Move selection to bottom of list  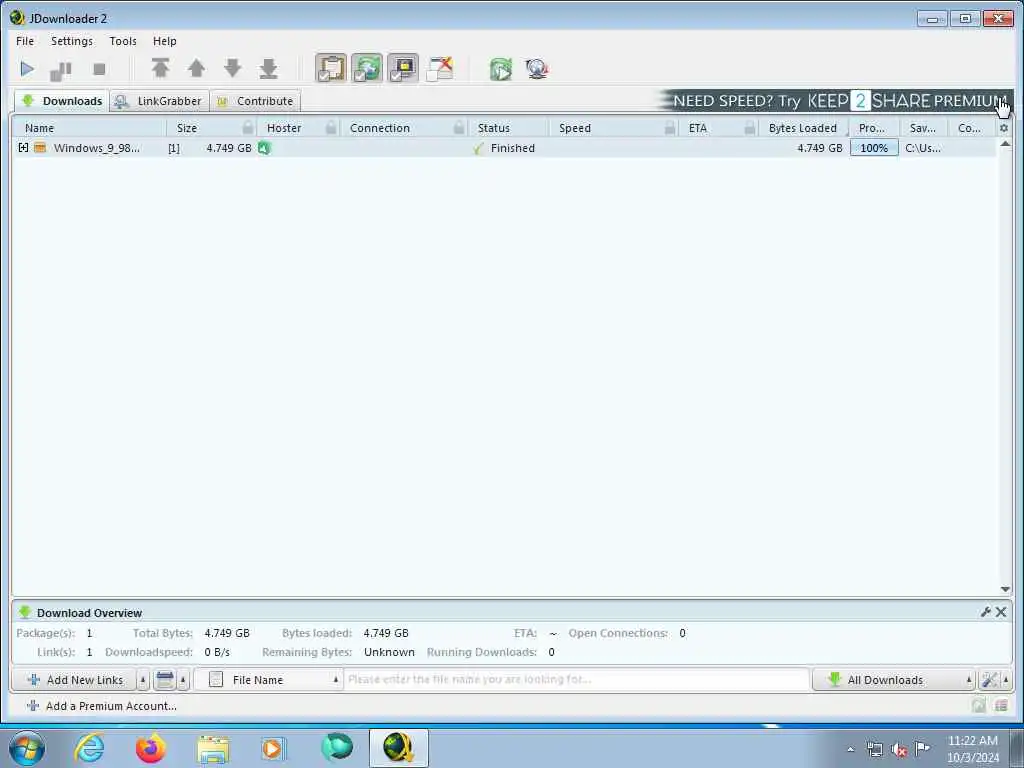(x=268, y=68)
